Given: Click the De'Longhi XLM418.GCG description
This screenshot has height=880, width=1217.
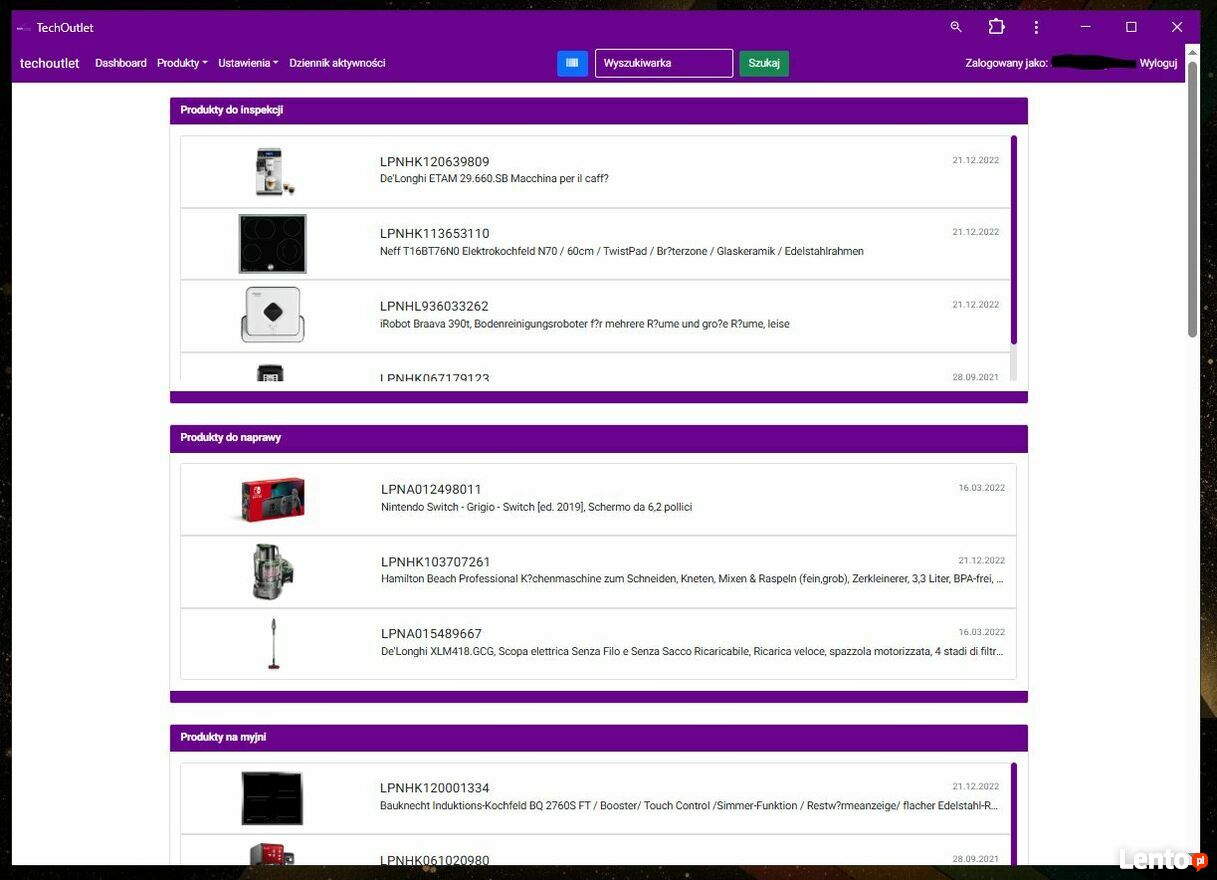Looking at the screenshot, I should pos(692,651).
